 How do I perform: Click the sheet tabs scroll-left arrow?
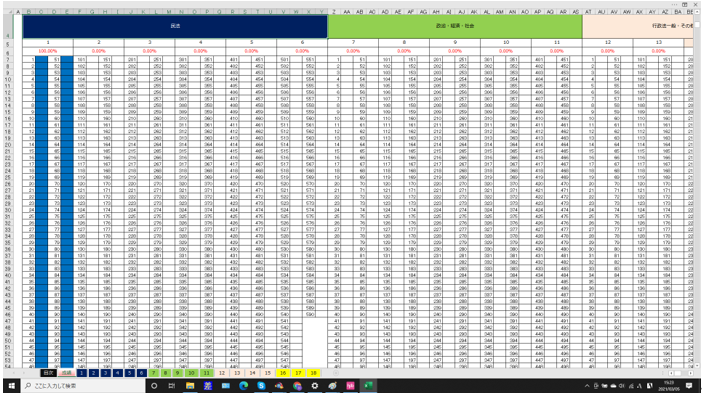(14, 373)
